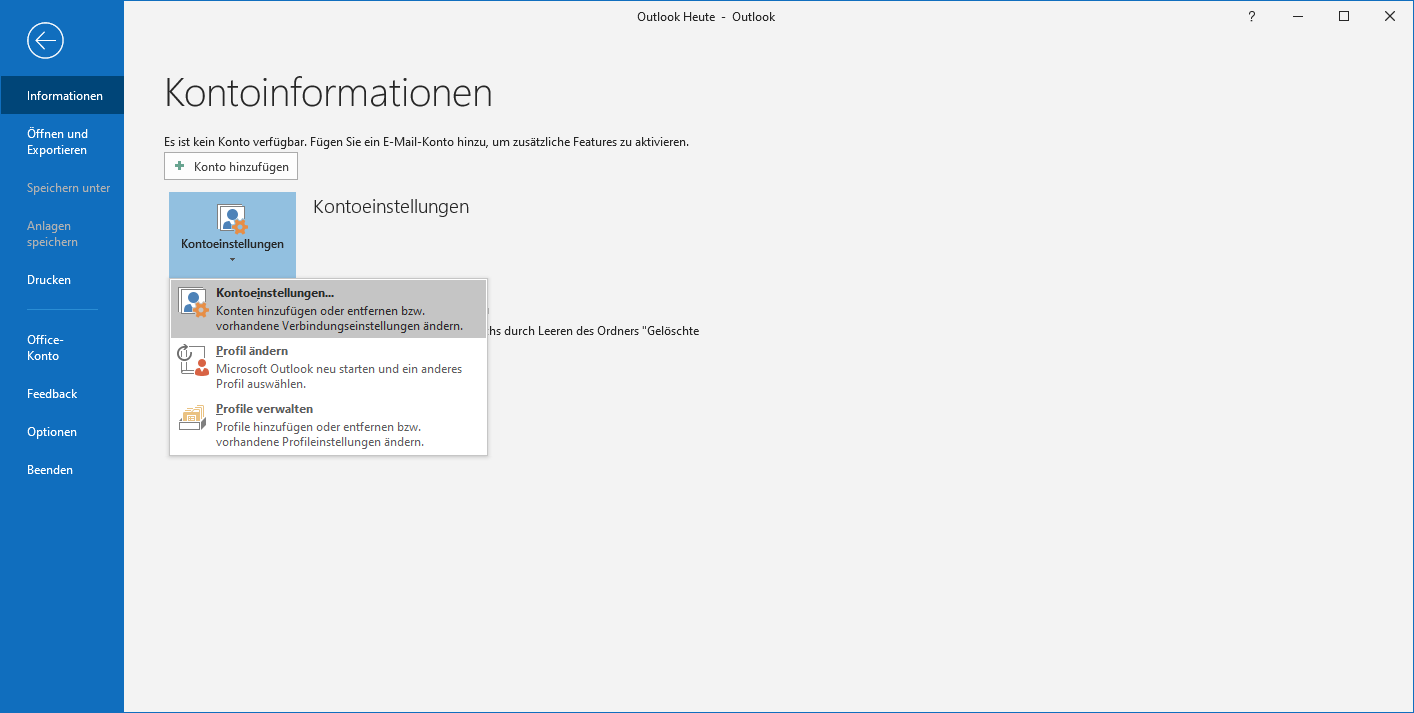The height and width of the screenshot is (713, 1414).
Task: Choose Anlagen speichern in sidebar
Action: (62, 234)
